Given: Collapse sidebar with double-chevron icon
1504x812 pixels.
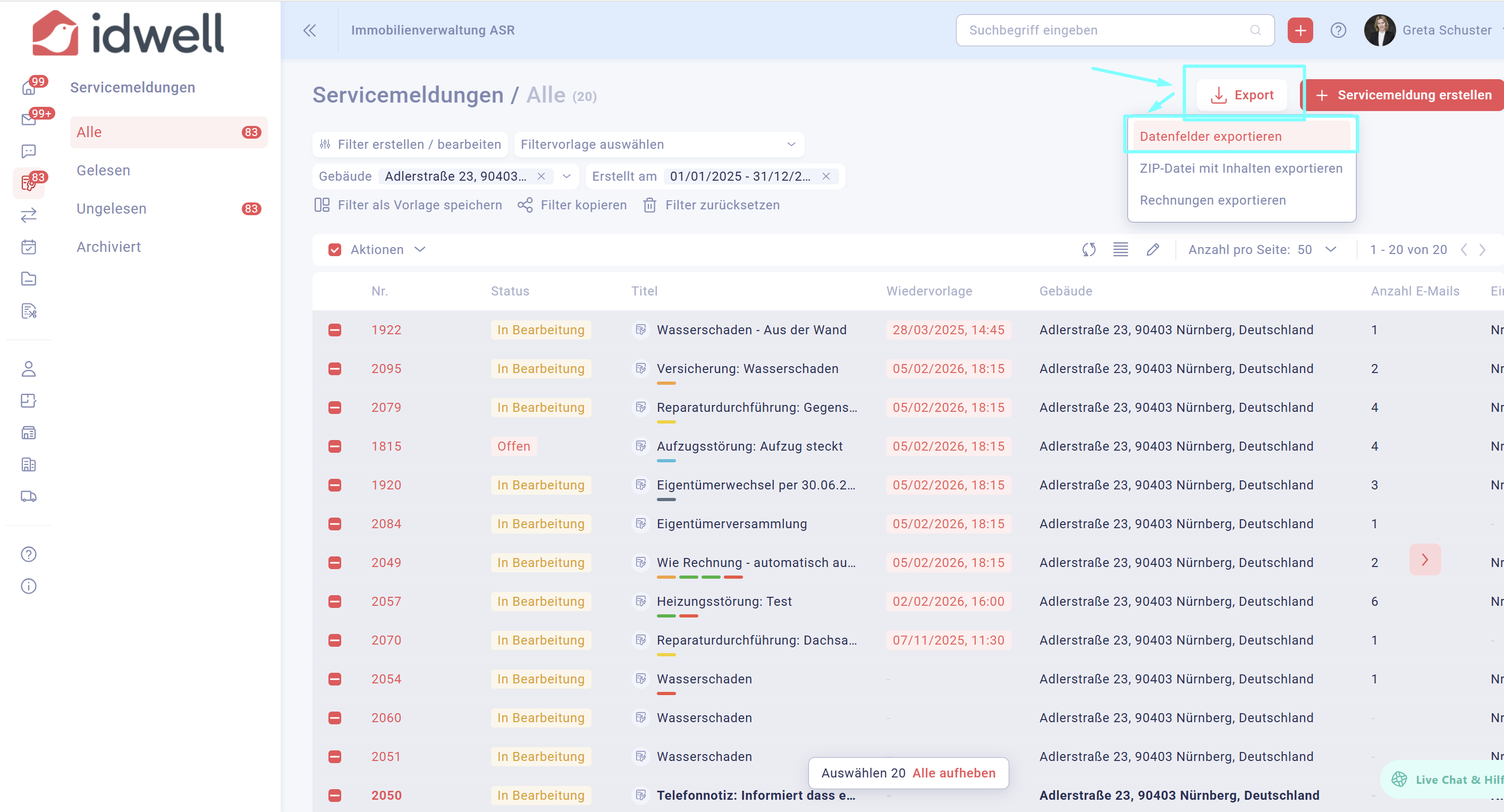Looking at the screenshot, I should pos(309,30).
